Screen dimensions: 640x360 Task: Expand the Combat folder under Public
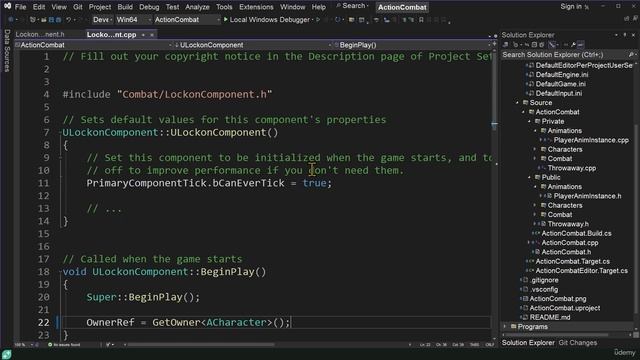(x=535, y=215)
